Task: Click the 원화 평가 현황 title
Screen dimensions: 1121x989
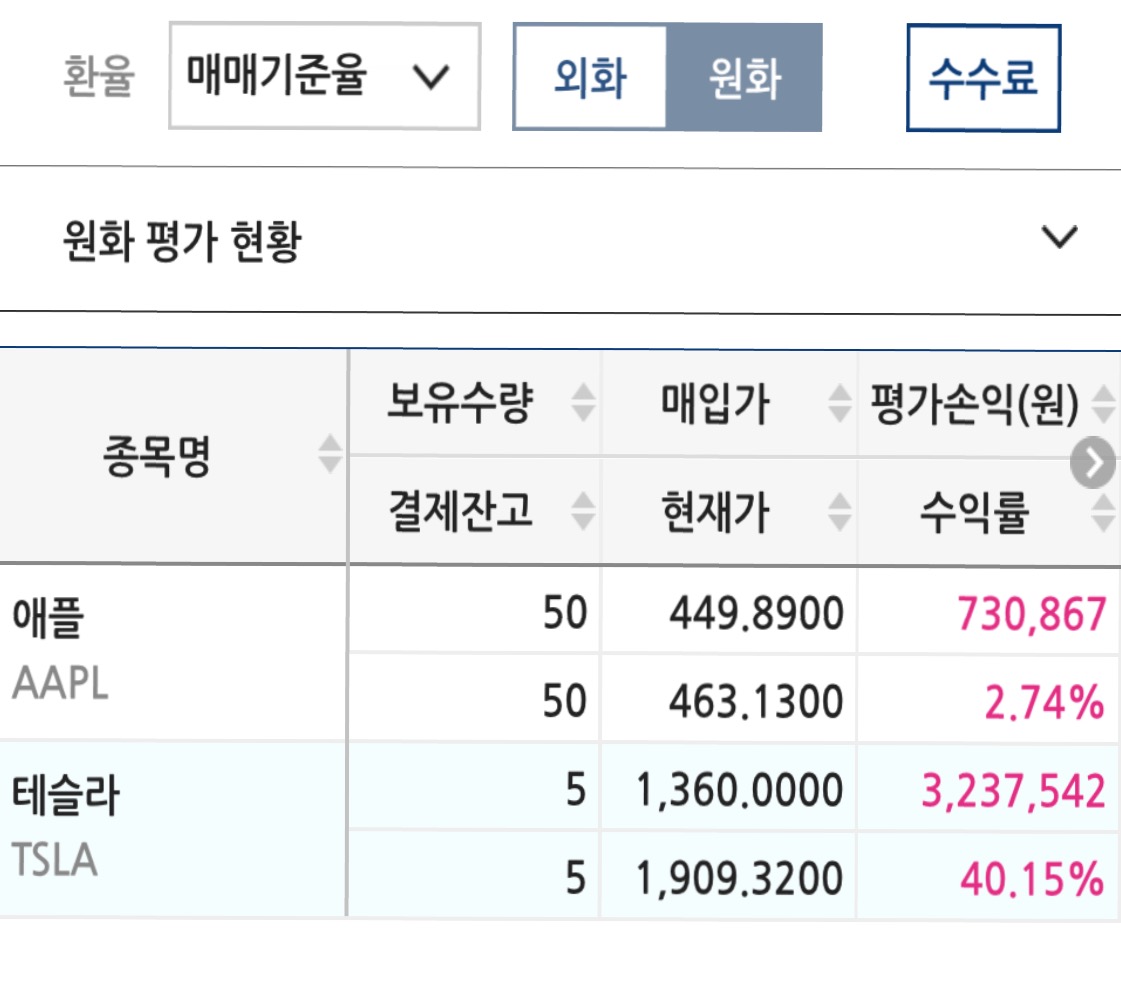Action: point(182,241)
